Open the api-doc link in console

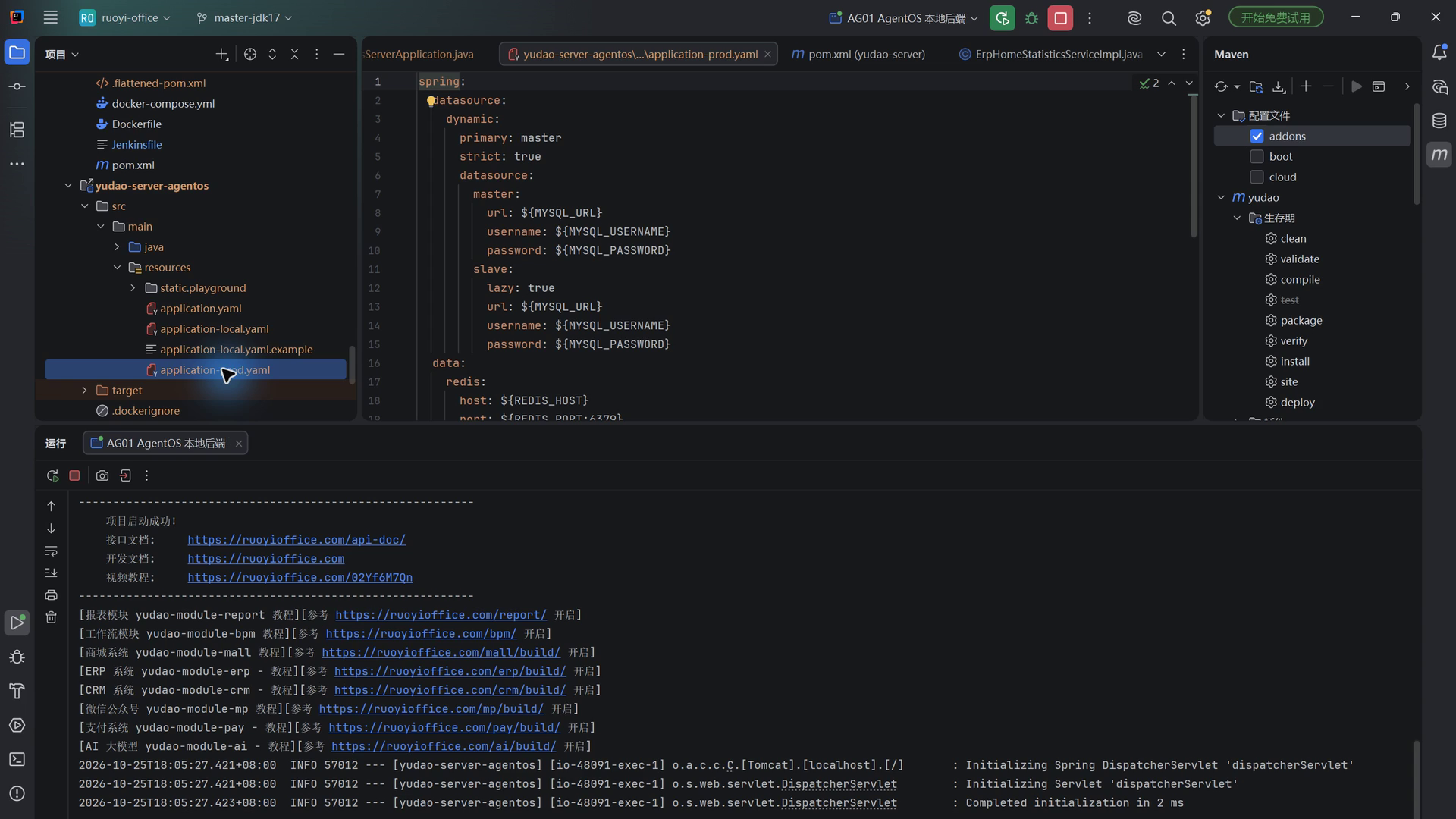[x=297, y=540]
